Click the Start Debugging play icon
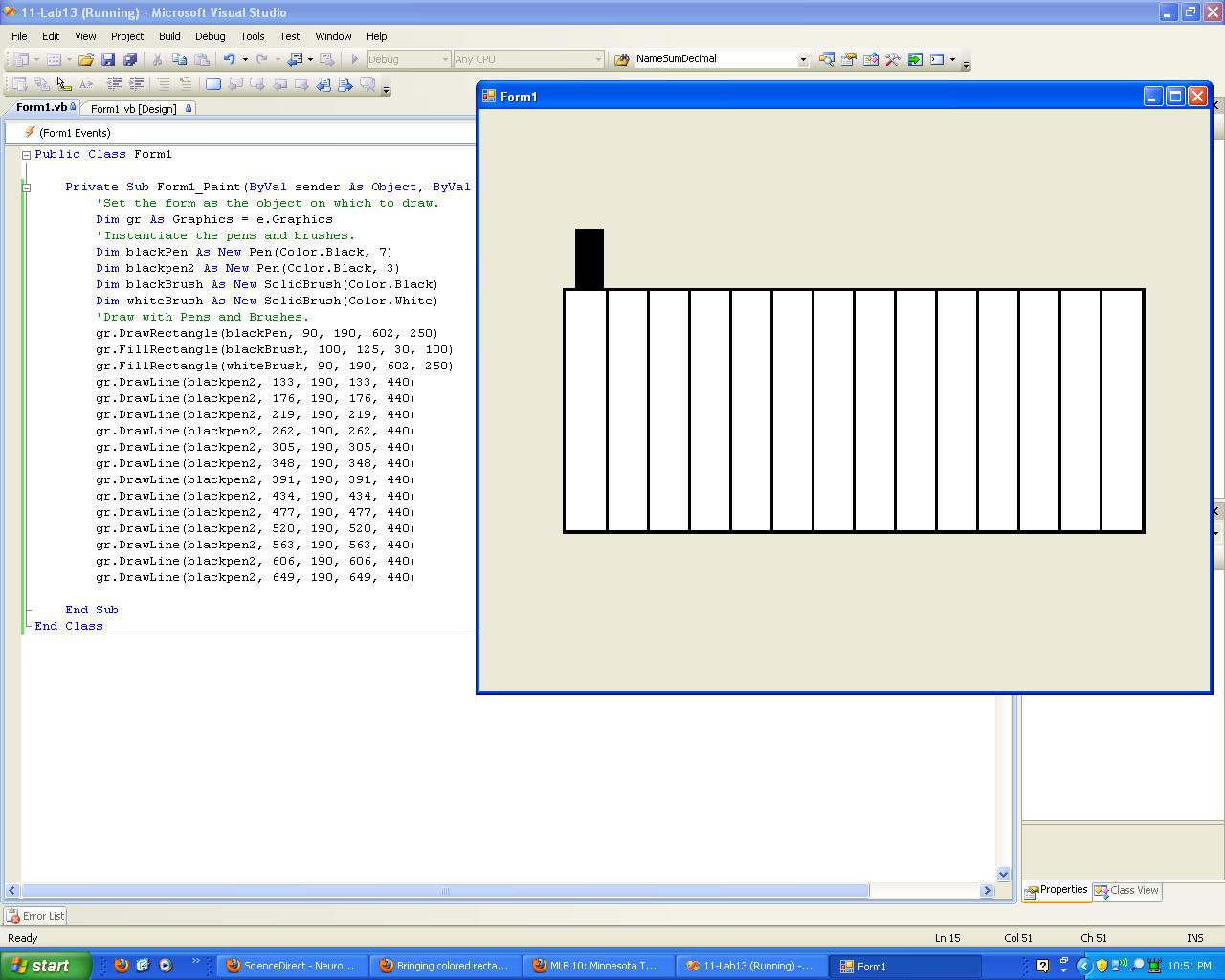Screen dimensions: 1225x980 pos(354,59)
